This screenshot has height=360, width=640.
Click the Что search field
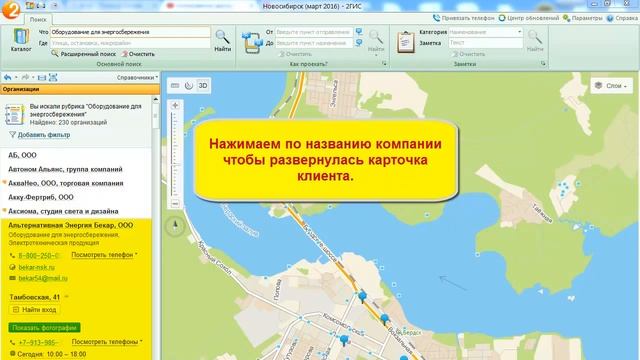click(130, 32)
